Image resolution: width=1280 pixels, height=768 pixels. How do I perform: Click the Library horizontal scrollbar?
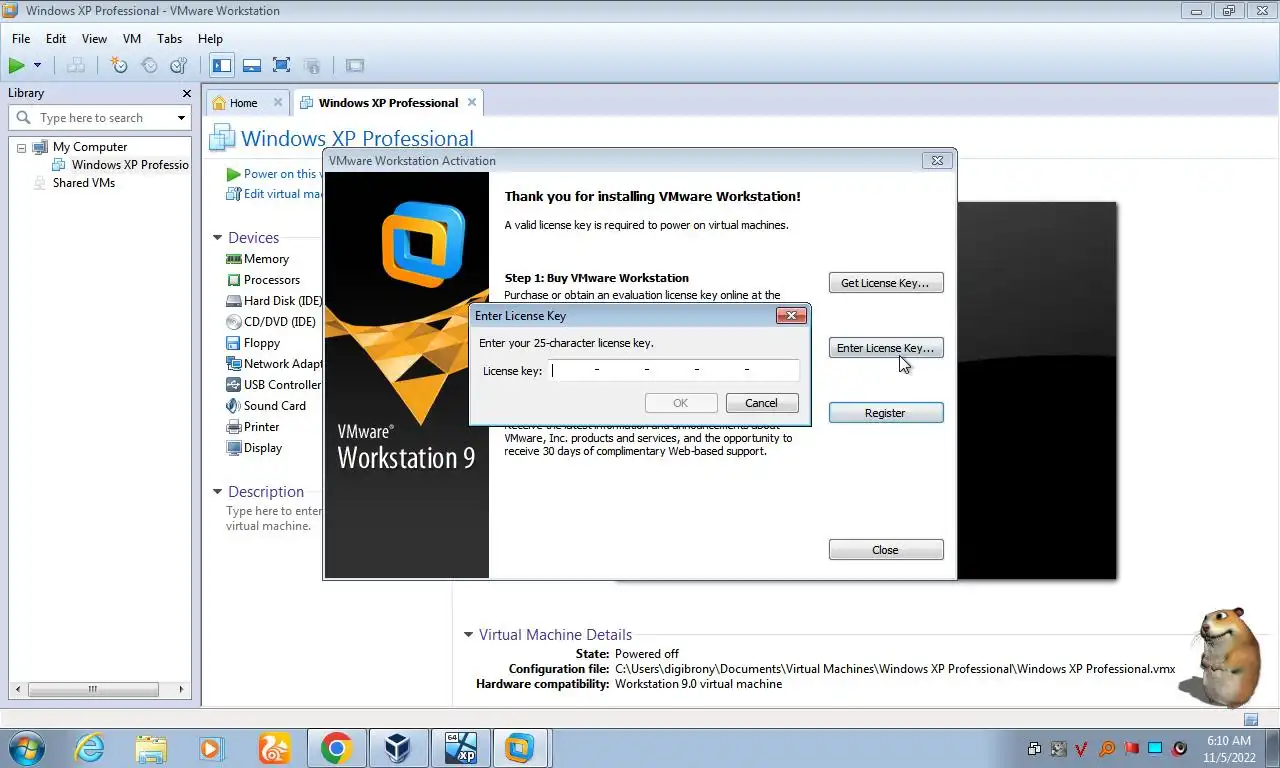100,689
